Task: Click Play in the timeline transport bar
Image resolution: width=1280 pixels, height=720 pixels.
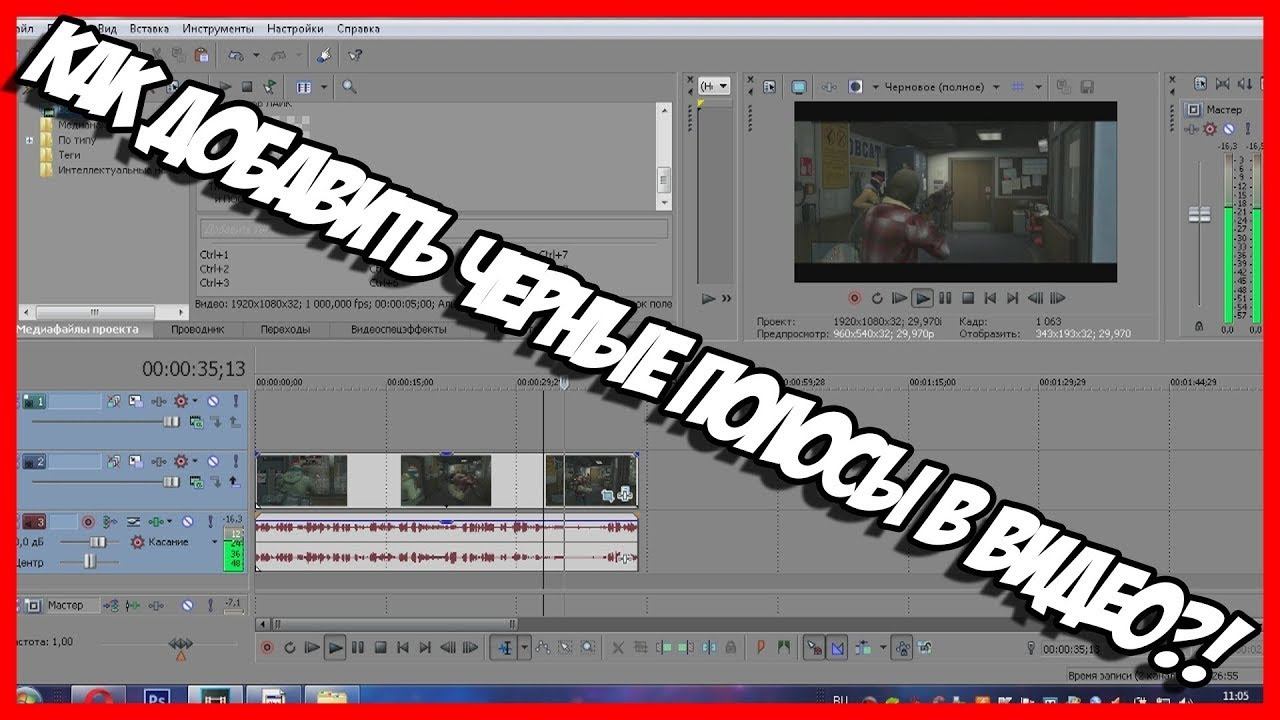Action: [x=335, y=647]
